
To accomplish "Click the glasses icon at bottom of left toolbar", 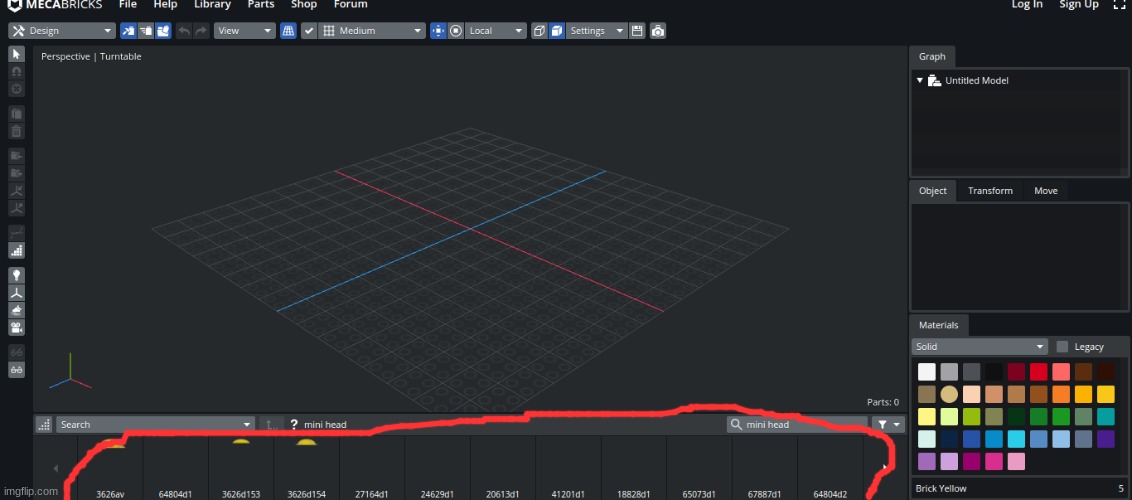I will (17, 369).
